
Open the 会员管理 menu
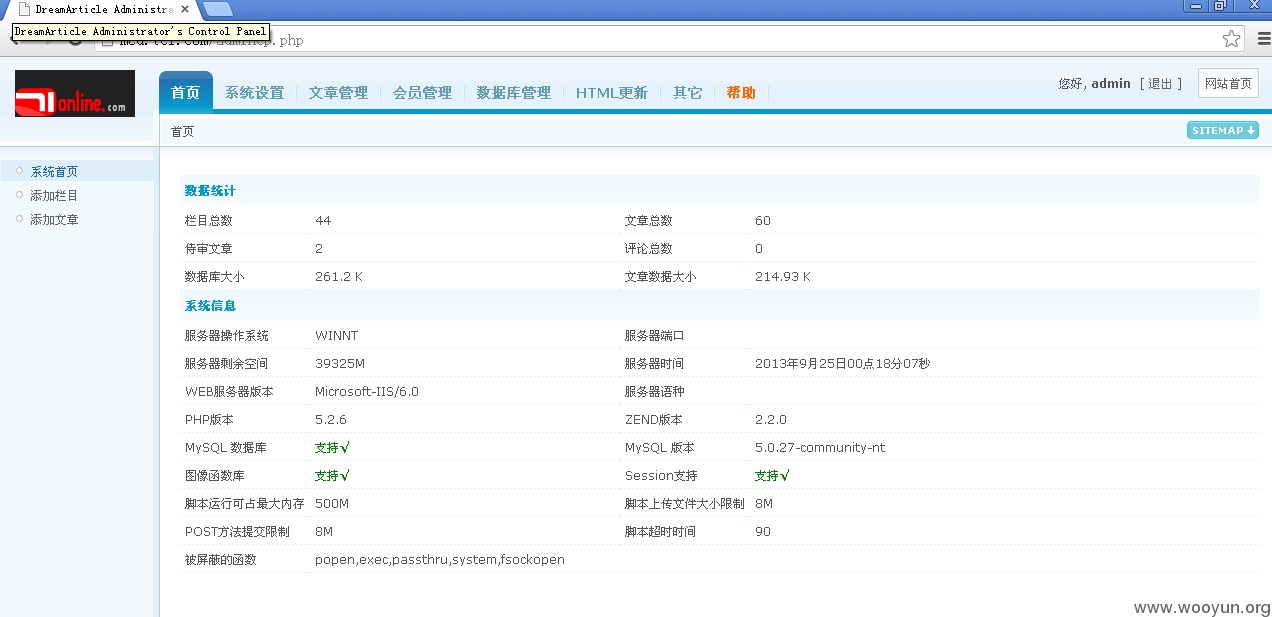tap(422, 93)
